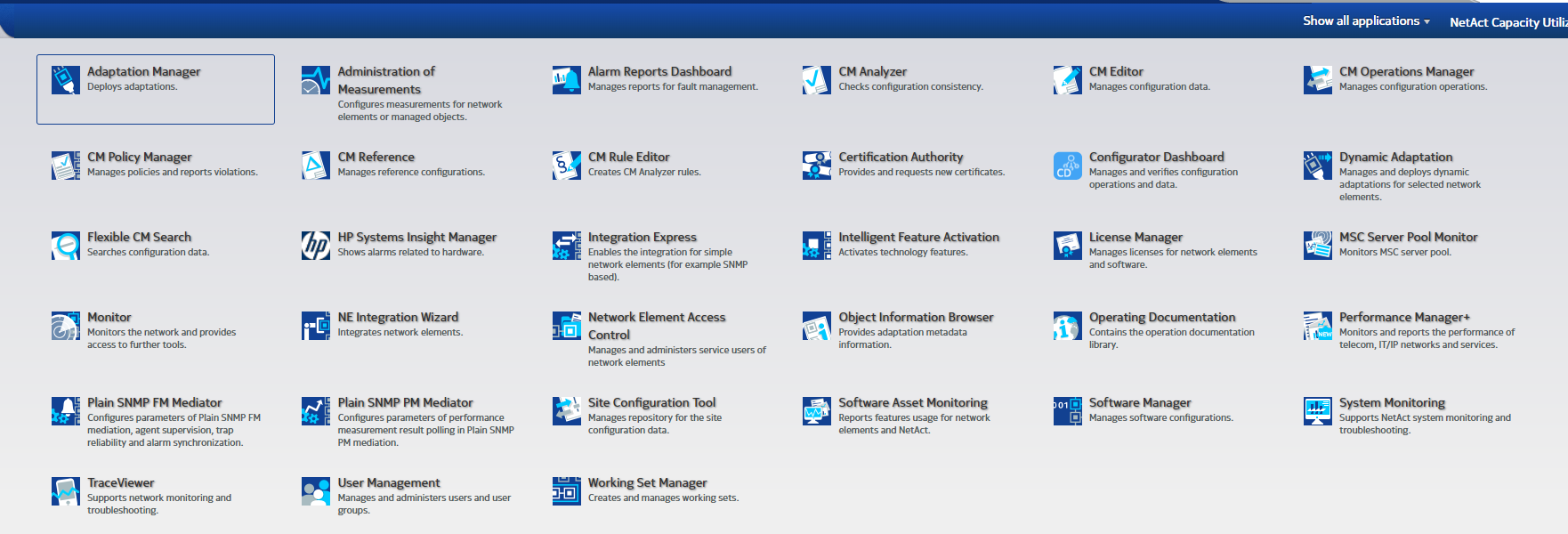
Task: Expand the Show all applications dropdown
Action: pos(1366,21)
